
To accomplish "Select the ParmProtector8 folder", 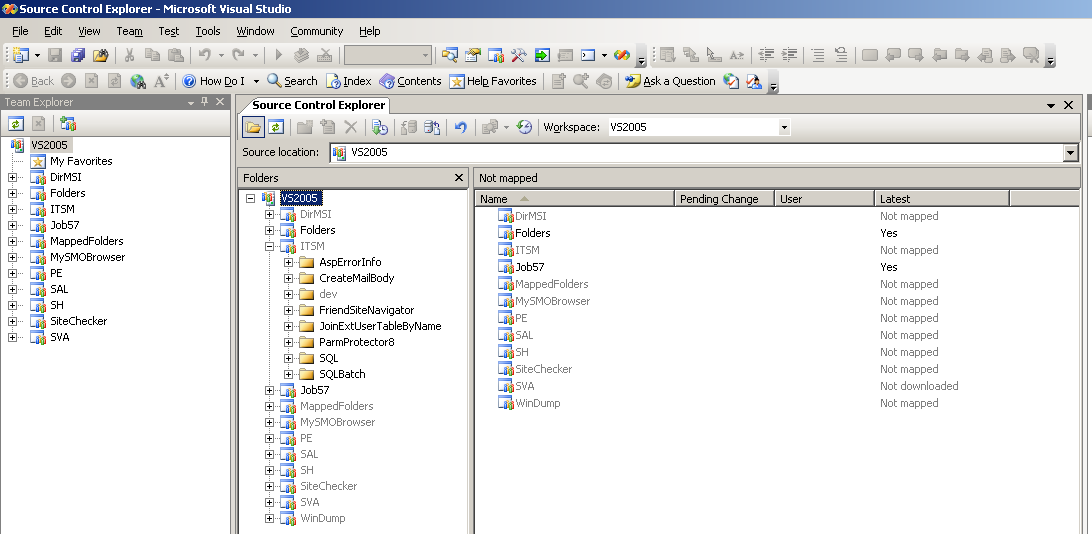I will pos(357,343).
